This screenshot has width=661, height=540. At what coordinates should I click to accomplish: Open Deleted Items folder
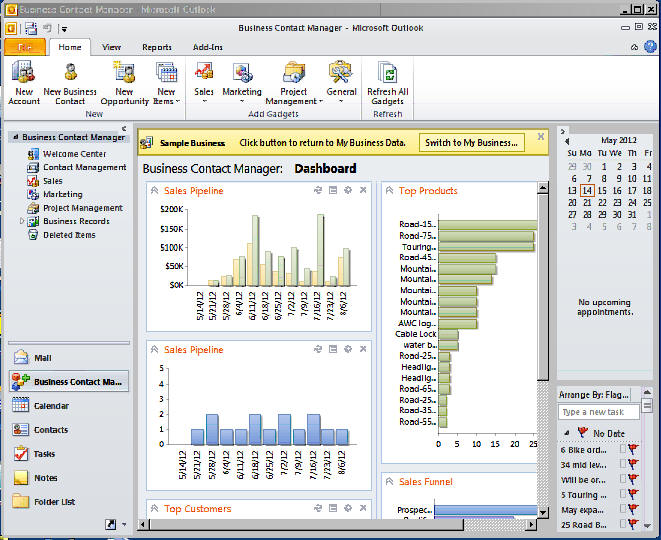tap(69, 235)
